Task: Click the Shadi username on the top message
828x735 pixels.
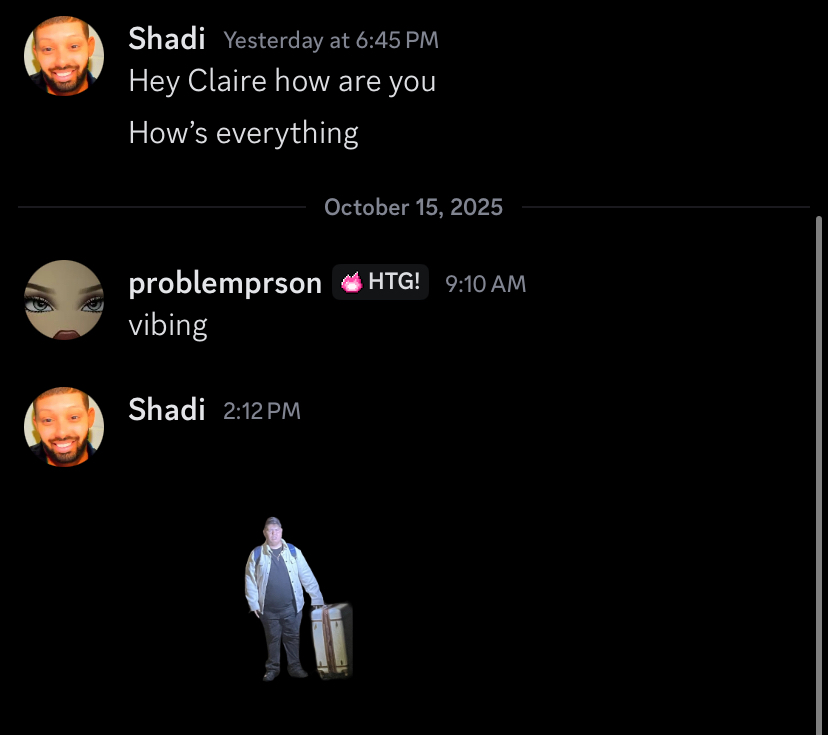Action: (x=167, y=39)
